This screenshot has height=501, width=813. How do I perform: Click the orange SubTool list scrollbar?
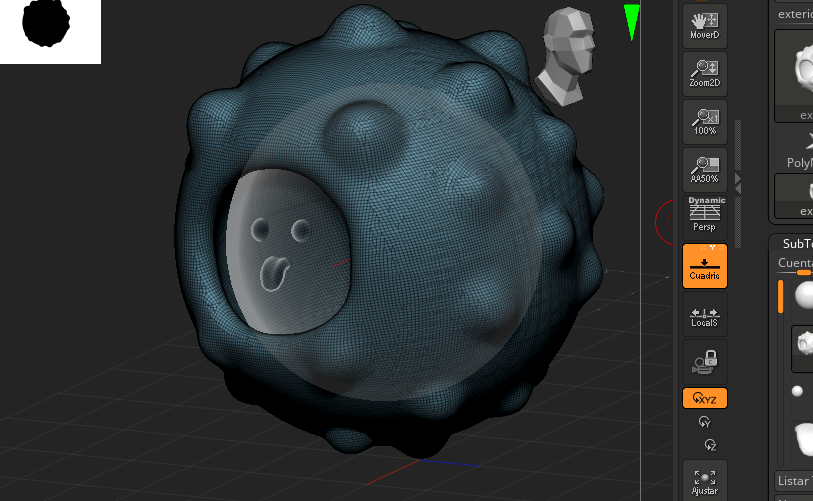coord(780,297)
